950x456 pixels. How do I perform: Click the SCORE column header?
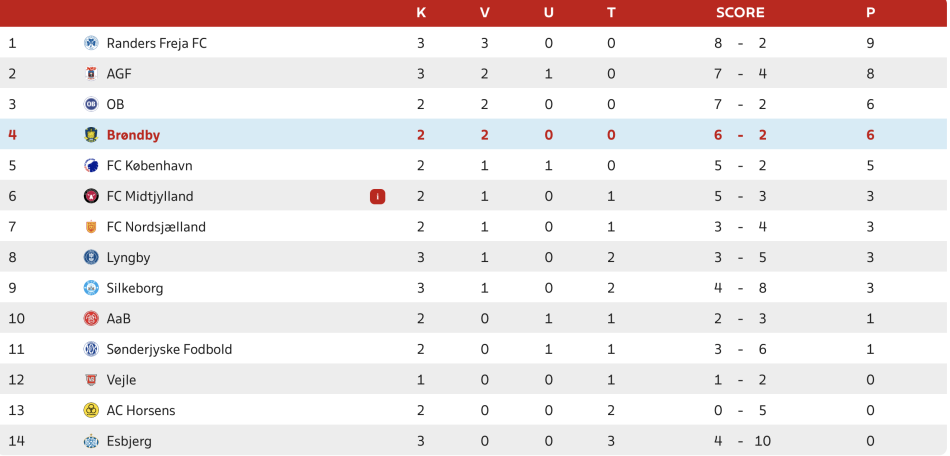(x=740, y=13)
